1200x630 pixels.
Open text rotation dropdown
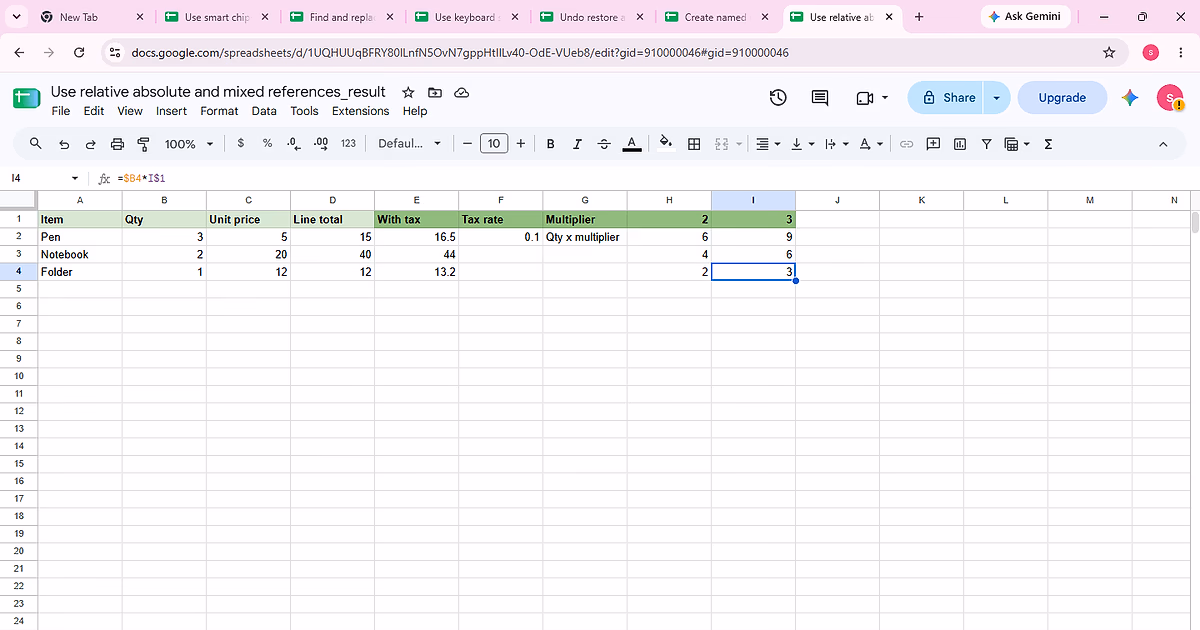(871, 144)
